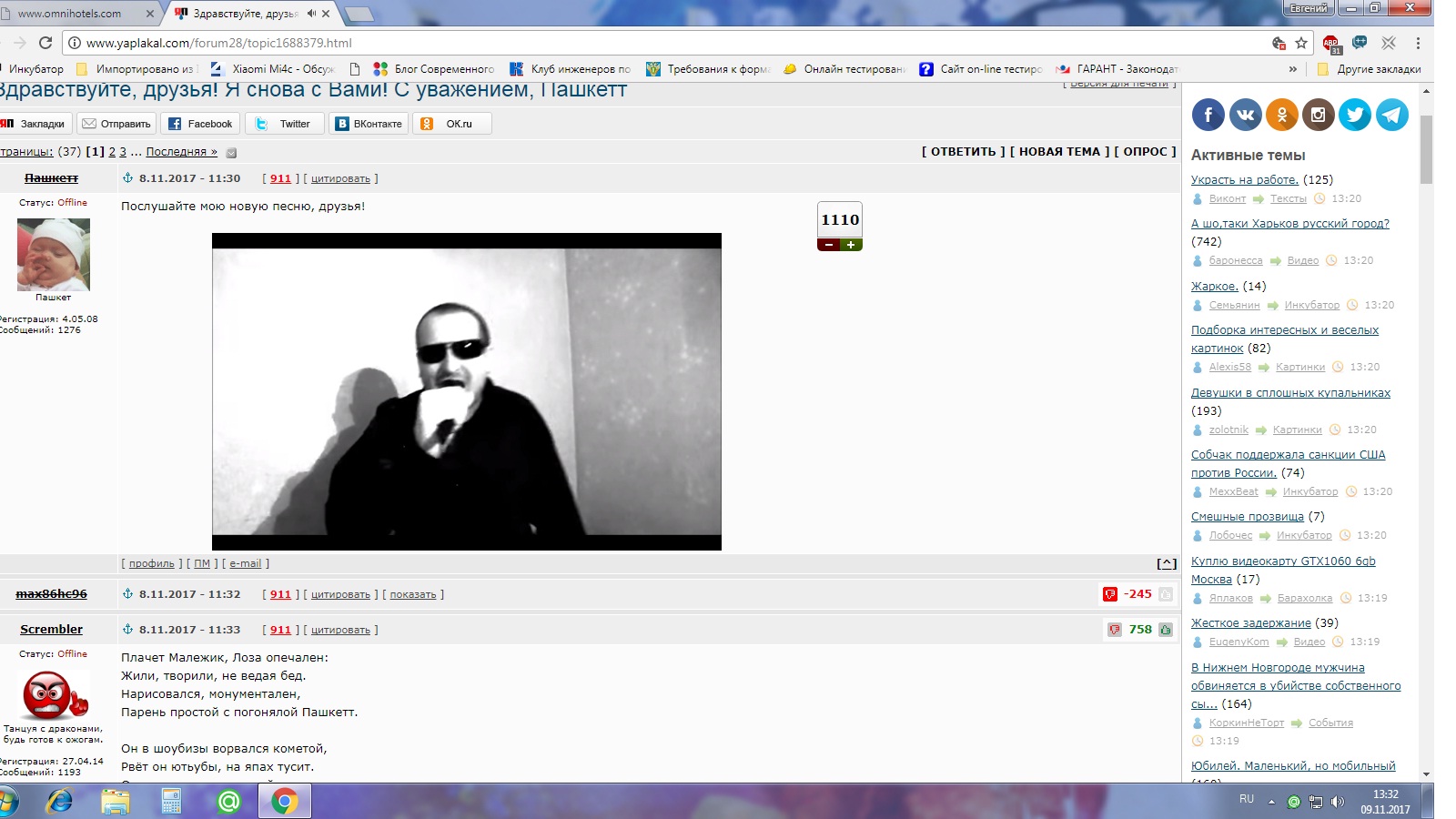Open the Calculator icon in the taskbar
This screenshot has width=1456, height=819.
tap(172, 802)
